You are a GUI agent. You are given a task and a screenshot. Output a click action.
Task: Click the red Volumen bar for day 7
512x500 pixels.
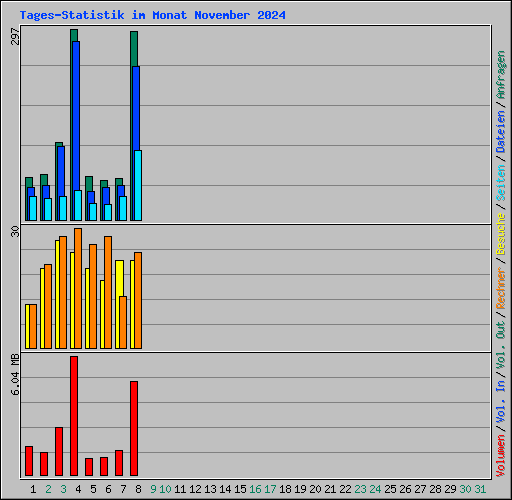[119, 463]
